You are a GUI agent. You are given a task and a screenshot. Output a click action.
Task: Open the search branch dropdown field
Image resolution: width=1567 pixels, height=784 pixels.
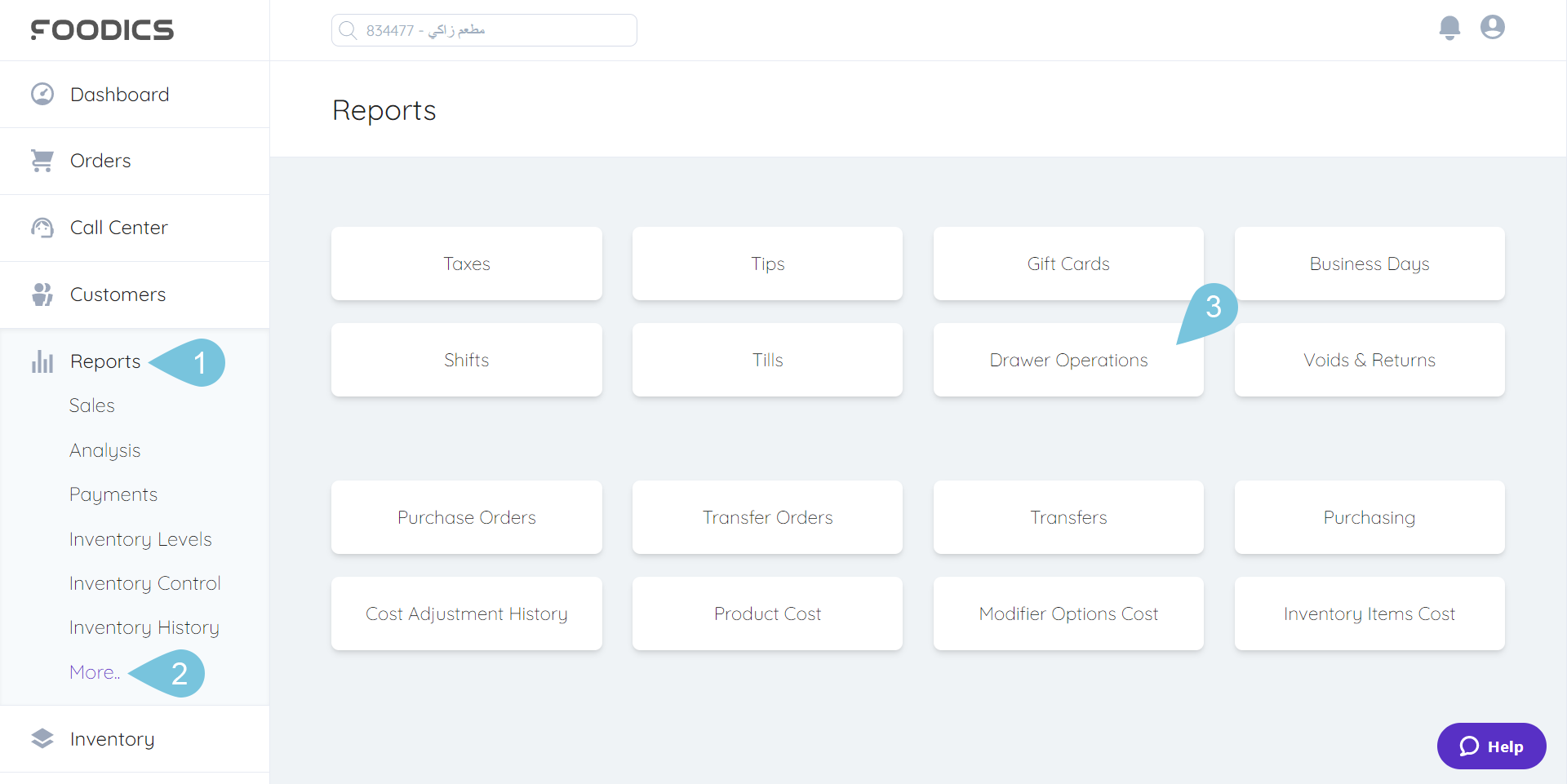[483, 29]
